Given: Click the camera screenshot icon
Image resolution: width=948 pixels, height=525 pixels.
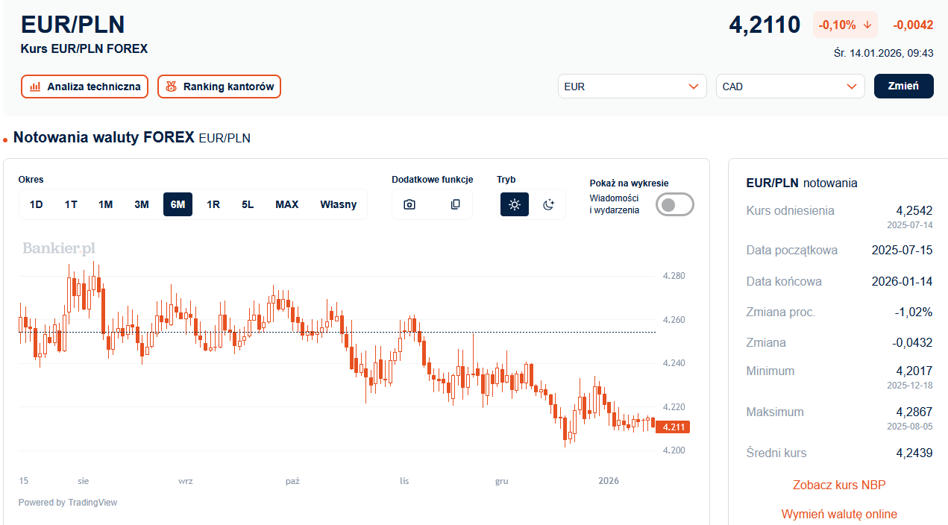Looking at the screenshot, I should click(x=409, y=205).
